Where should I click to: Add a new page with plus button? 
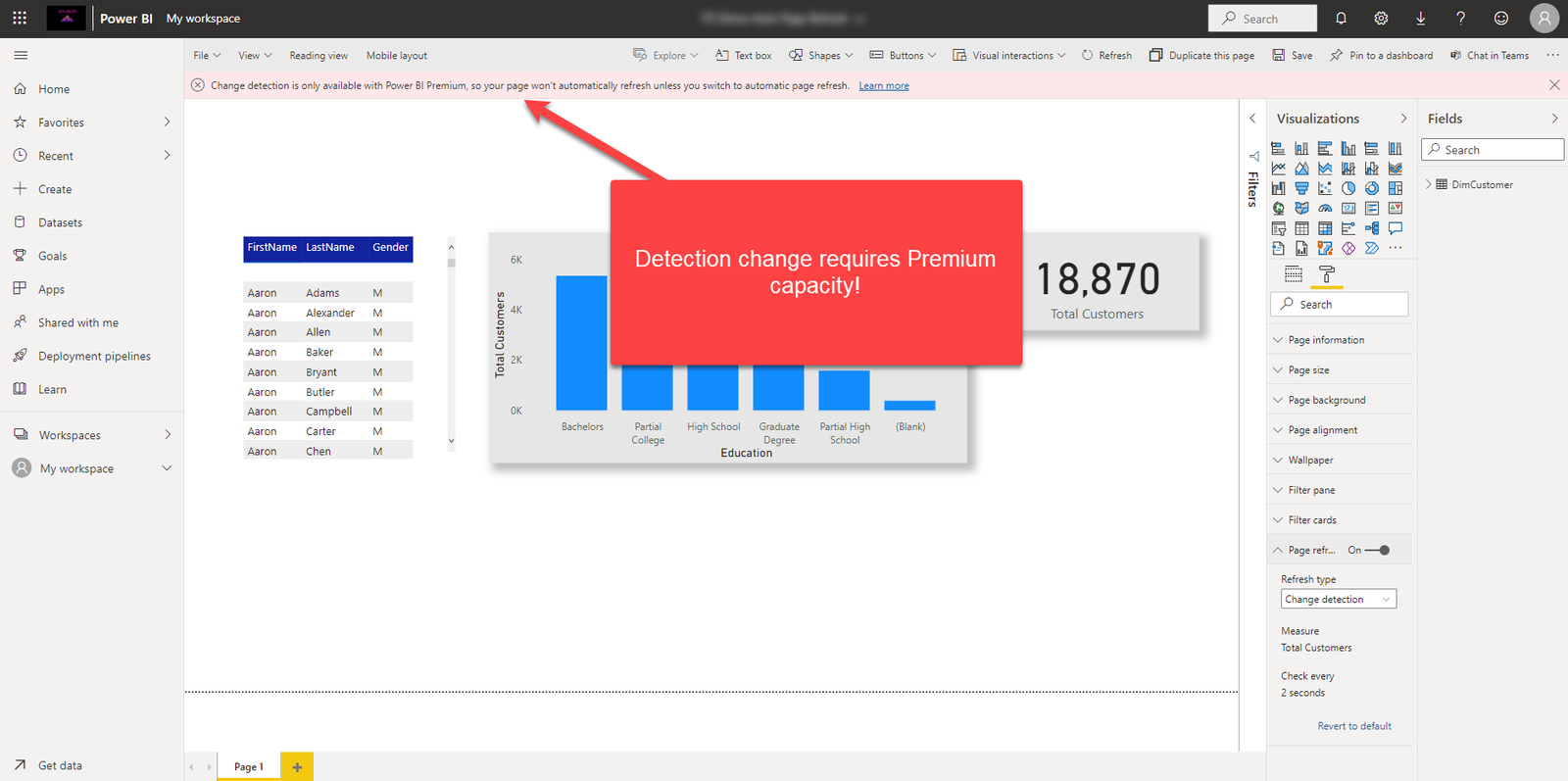297,766
